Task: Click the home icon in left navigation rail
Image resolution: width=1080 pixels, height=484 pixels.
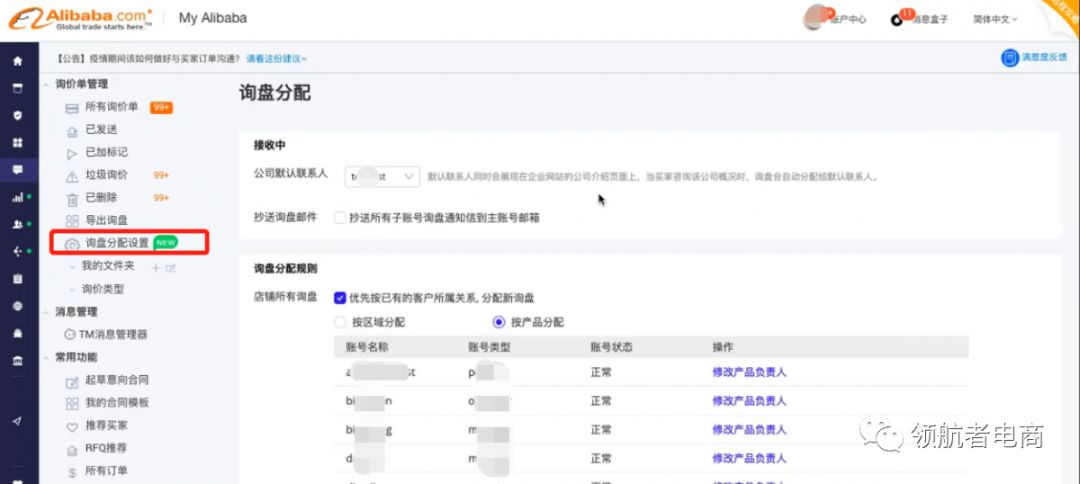Action: 17,61
